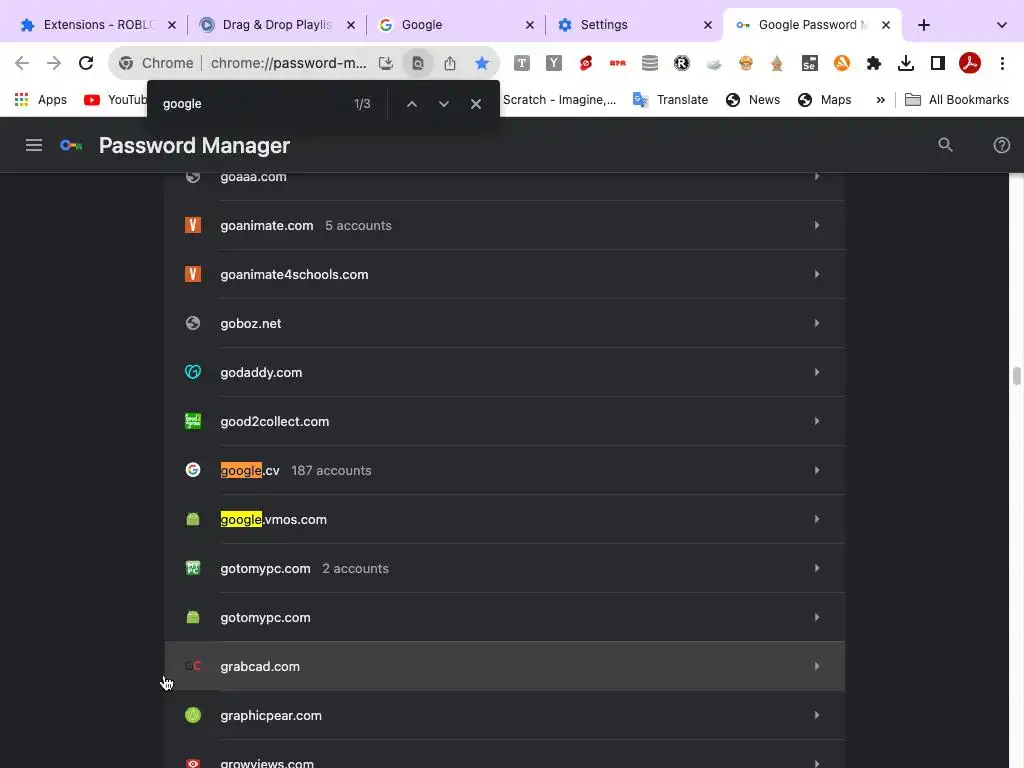Open a new browser tab
The width and height of the screenshot is (1024, 768).
[923, 25]
